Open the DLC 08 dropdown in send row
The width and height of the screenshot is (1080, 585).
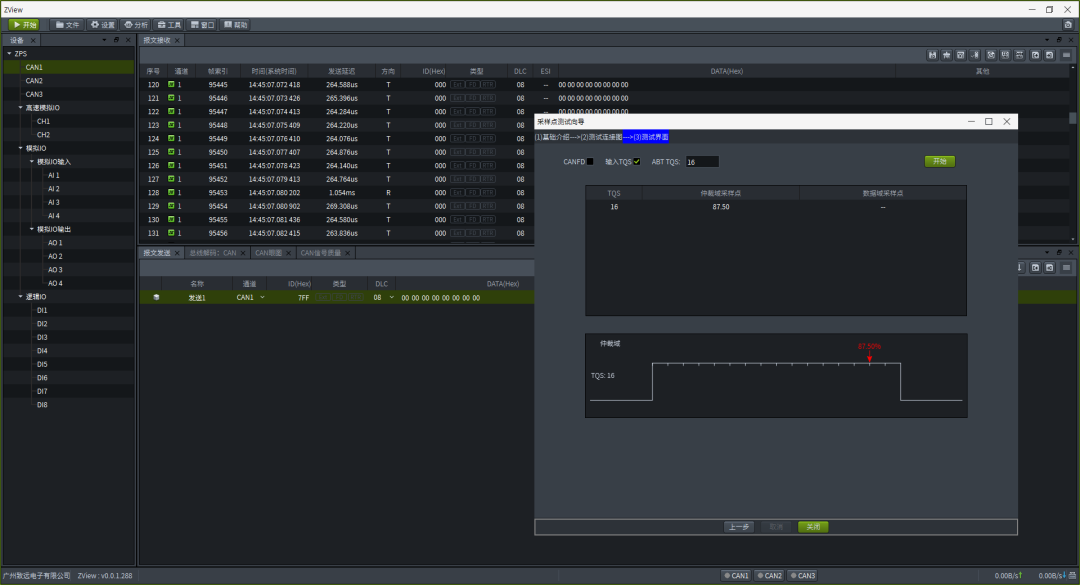click(391, 298)
